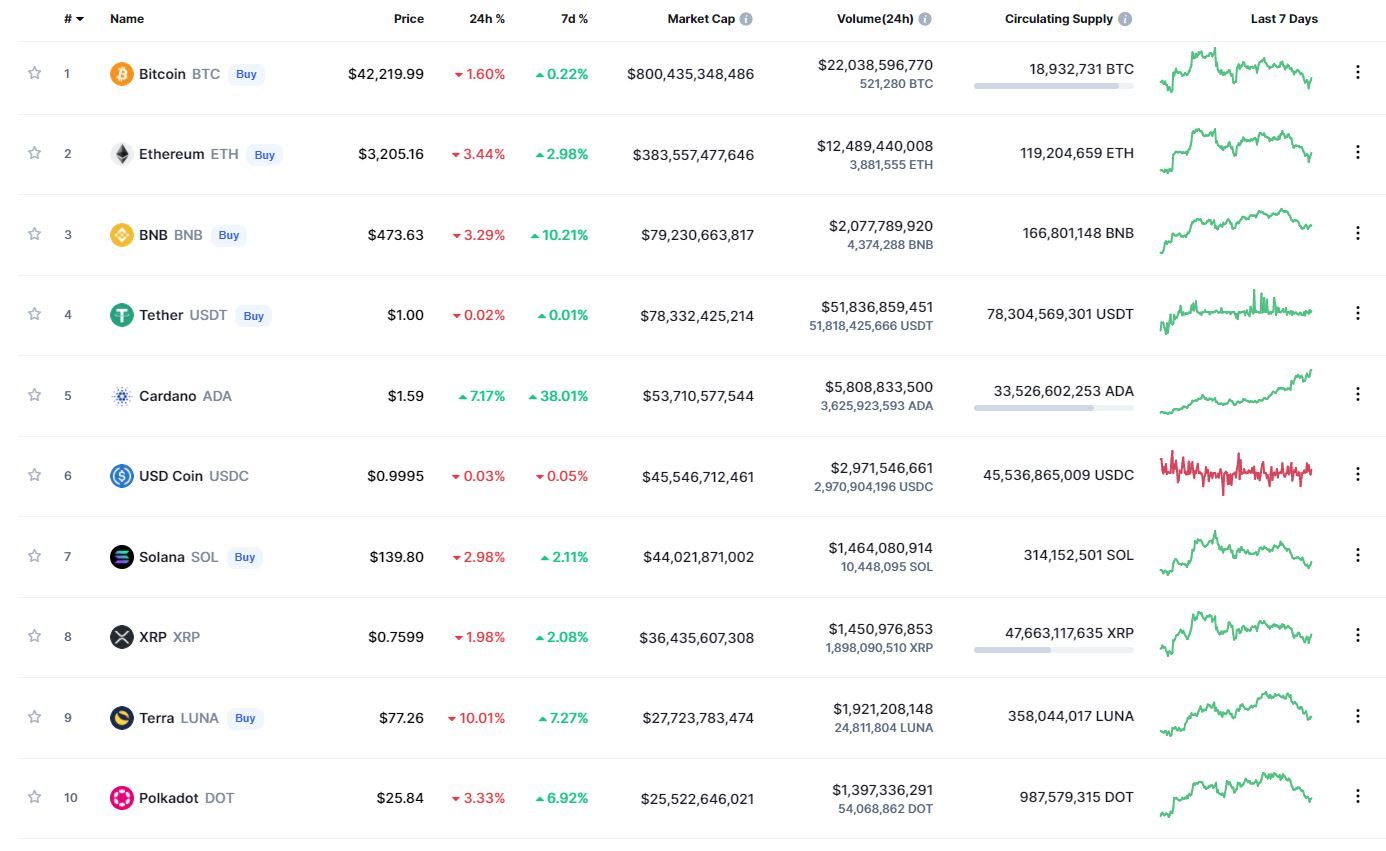Screen dimensions: 1386x851
Task: Click Bitcoin market cap $800,435,348,486
Action: point(691,74)
